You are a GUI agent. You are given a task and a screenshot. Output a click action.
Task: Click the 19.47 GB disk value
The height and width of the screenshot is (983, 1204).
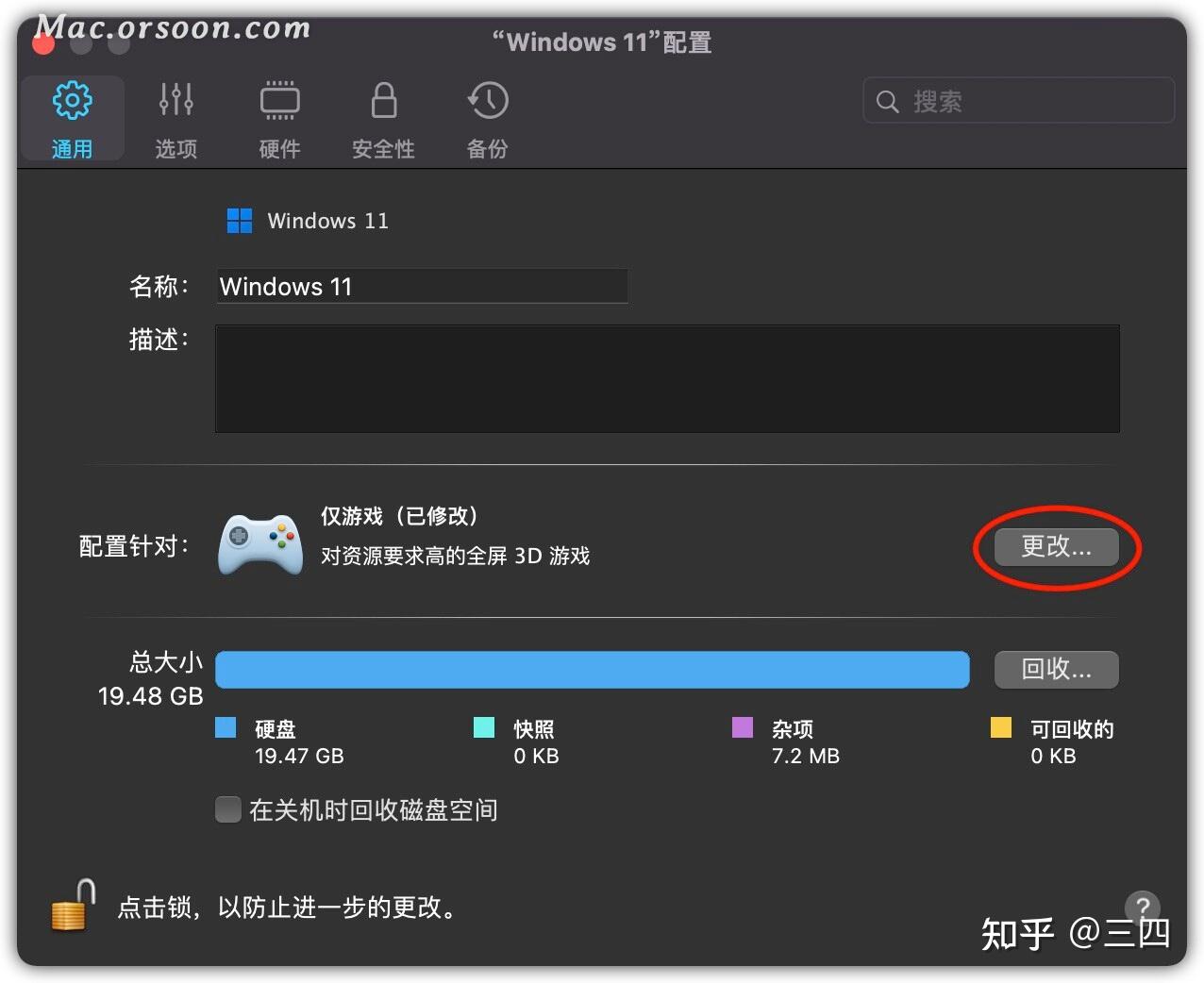299,757
